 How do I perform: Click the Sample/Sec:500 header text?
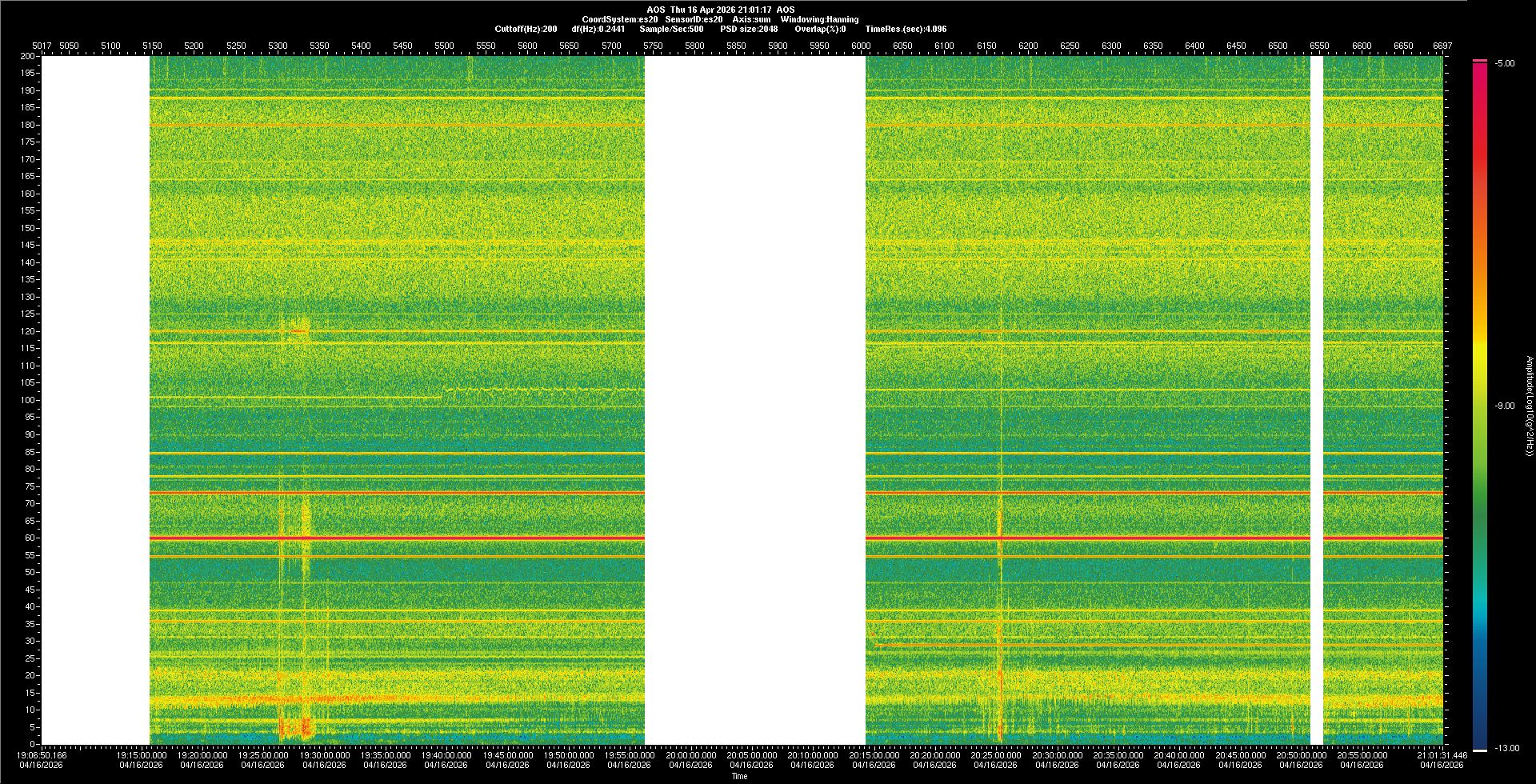671,29
